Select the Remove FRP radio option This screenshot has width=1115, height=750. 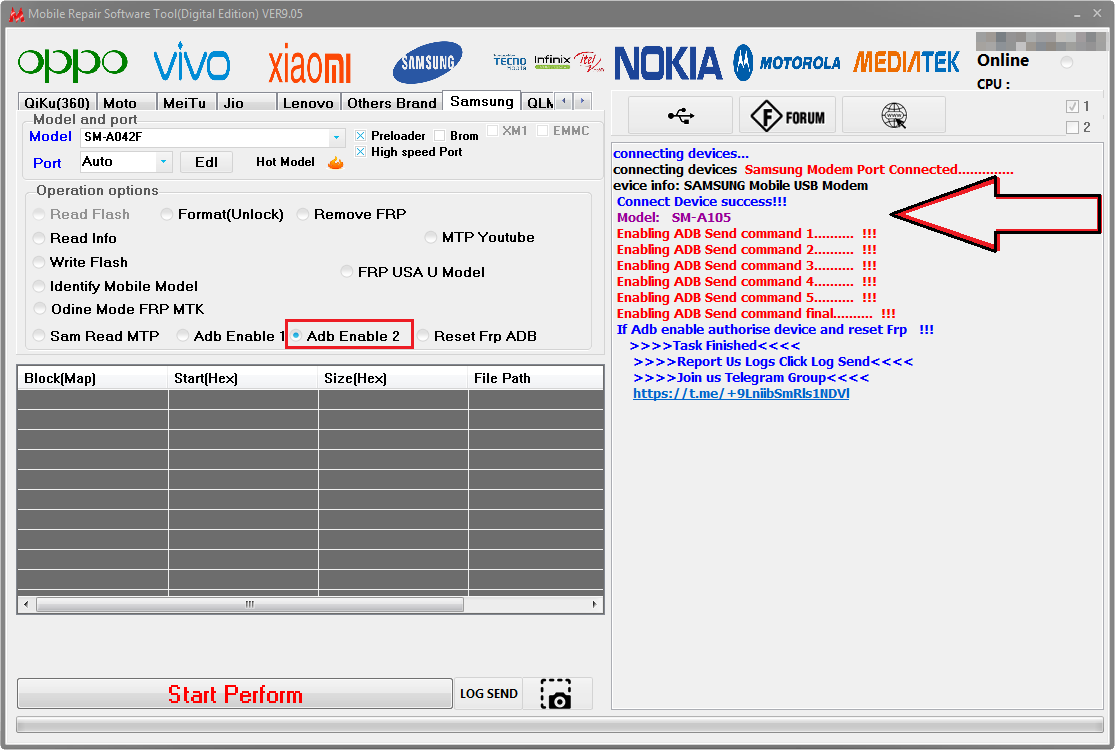(x=303, y=214)
